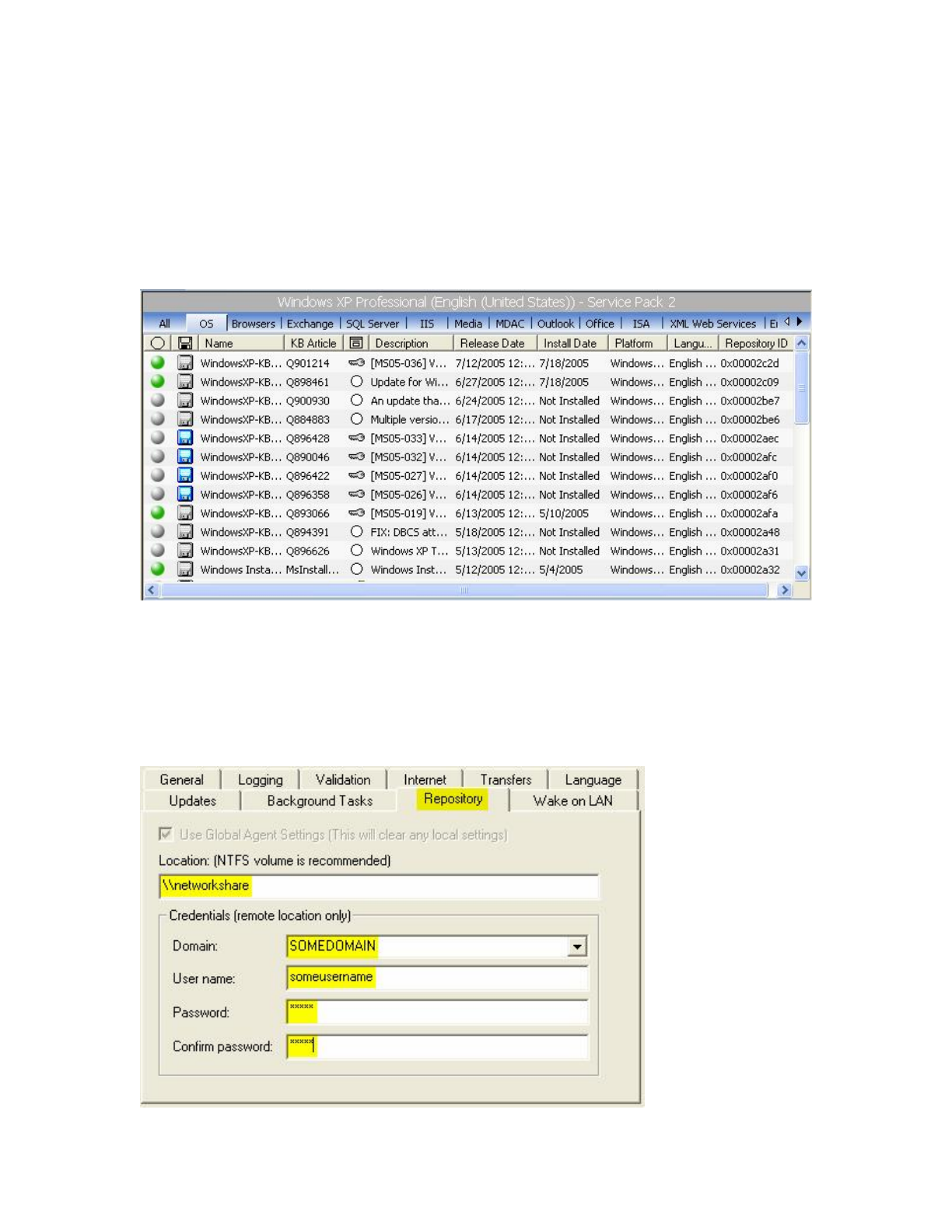The image size is (952, 1232).
Task: Switch to the Browsers tab
Action: click(253, 324)
